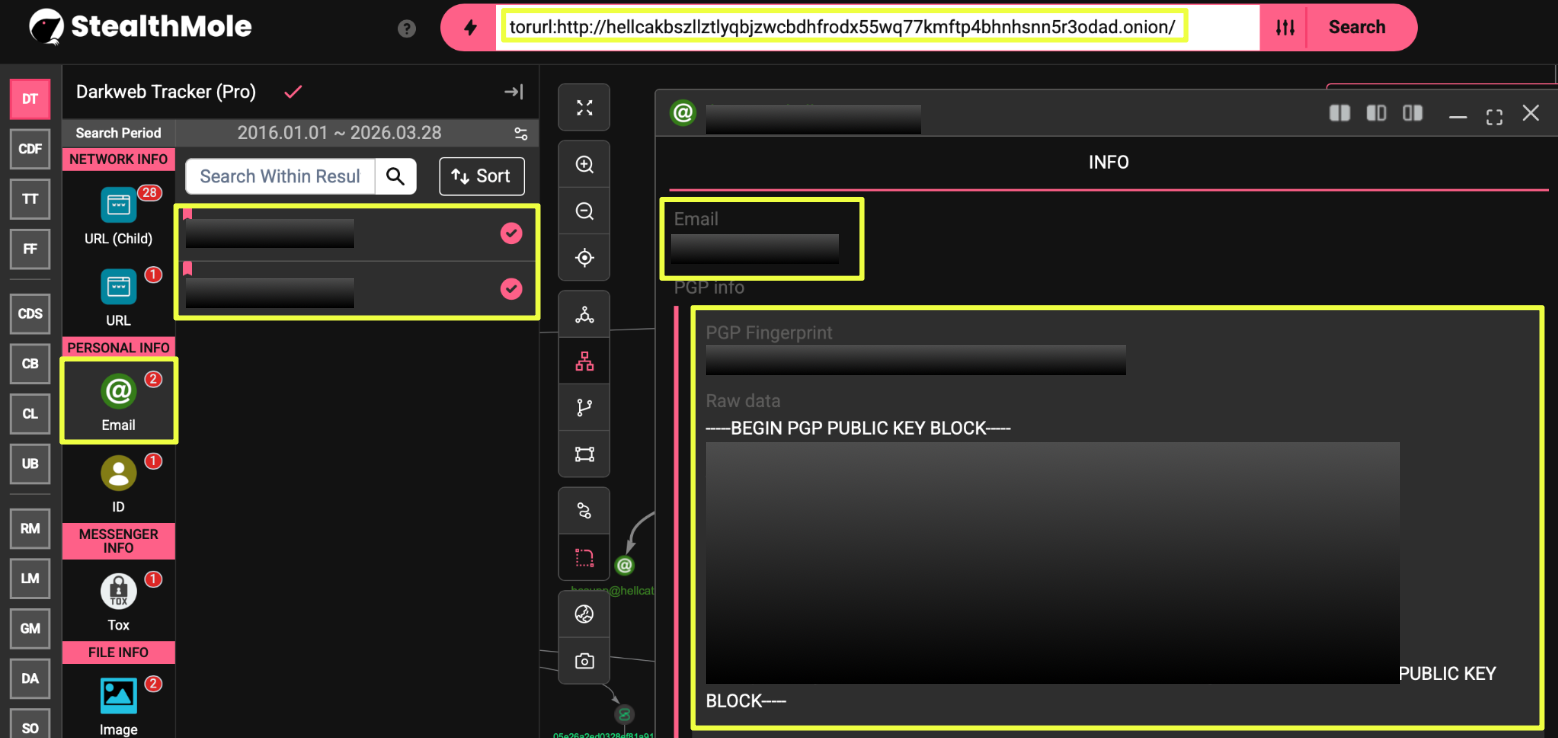Zoom in on the graph view
The width and height of the screenshot is (1558, 738).
pos(585,165)
